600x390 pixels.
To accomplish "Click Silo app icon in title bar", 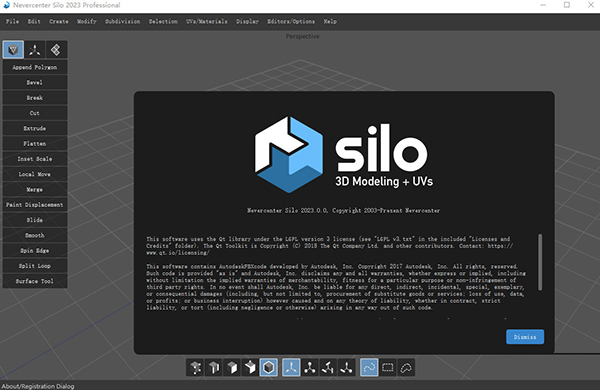I will [x=7, y=5].
